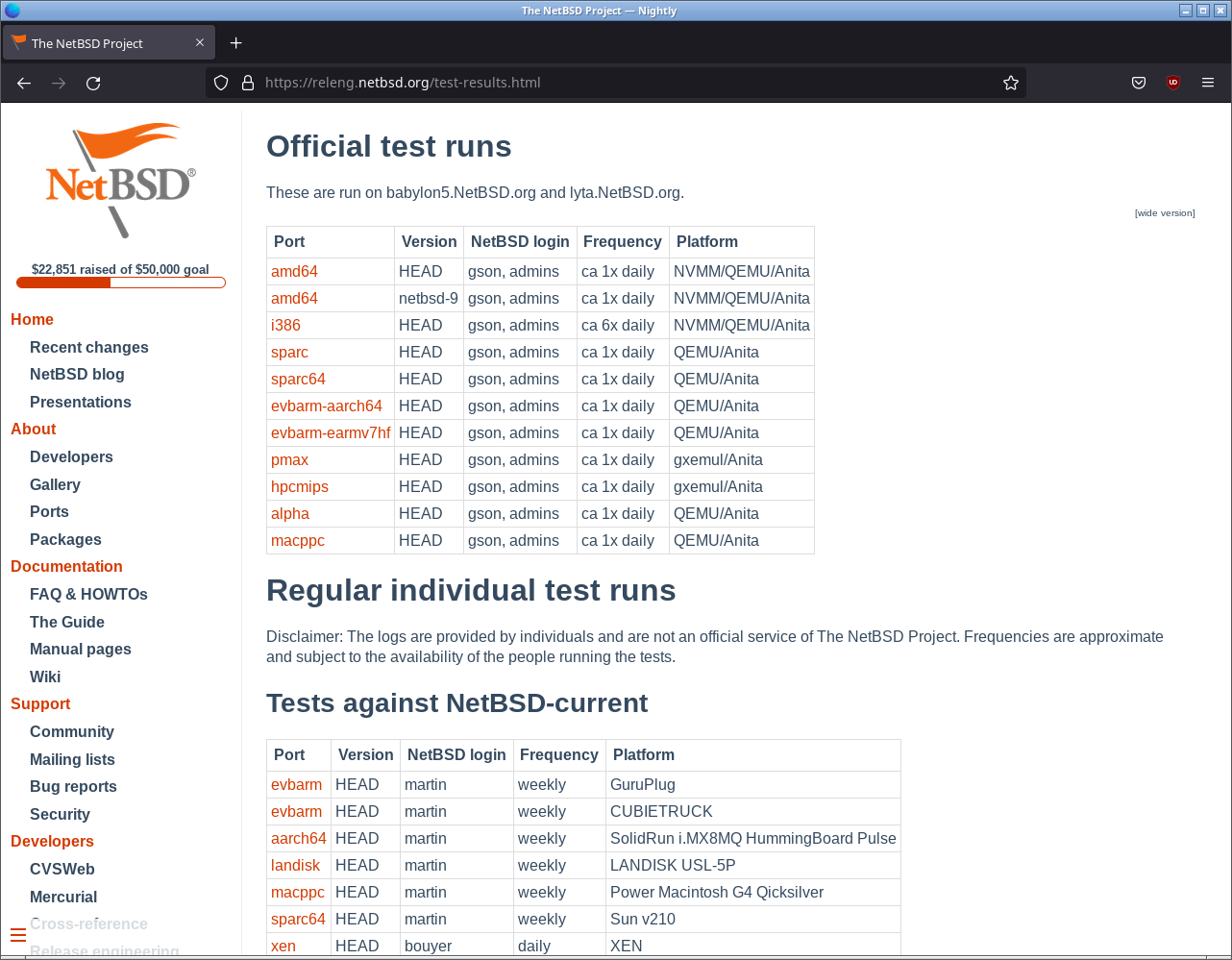This screenshot has height=960, width=1232.
Task: Open the Ports sidebar link
Action: tap(49, 512)
